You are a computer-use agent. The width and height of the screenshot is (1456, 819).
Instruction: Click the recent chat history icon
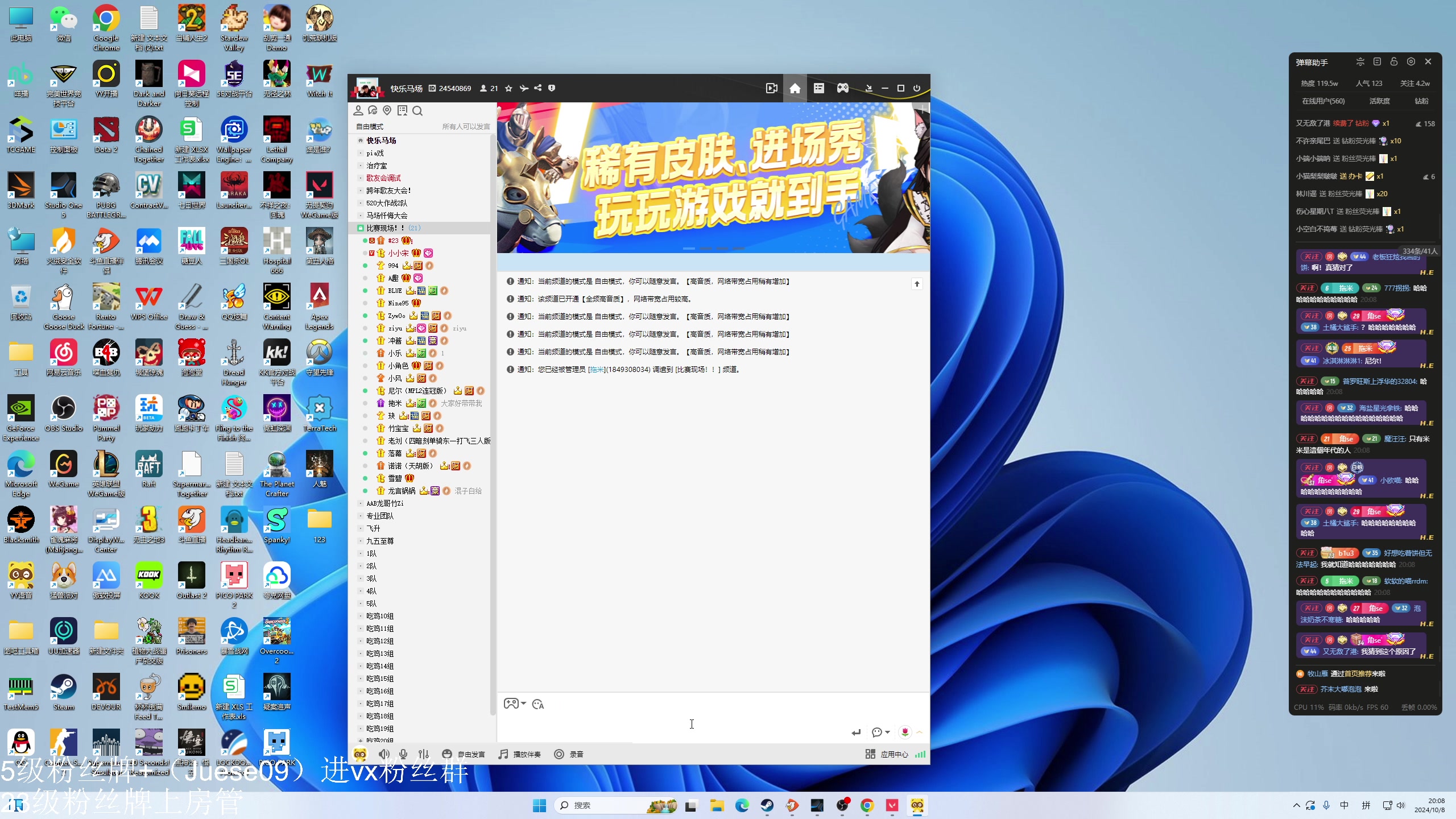pyautogui.click(x=373, y=110)
